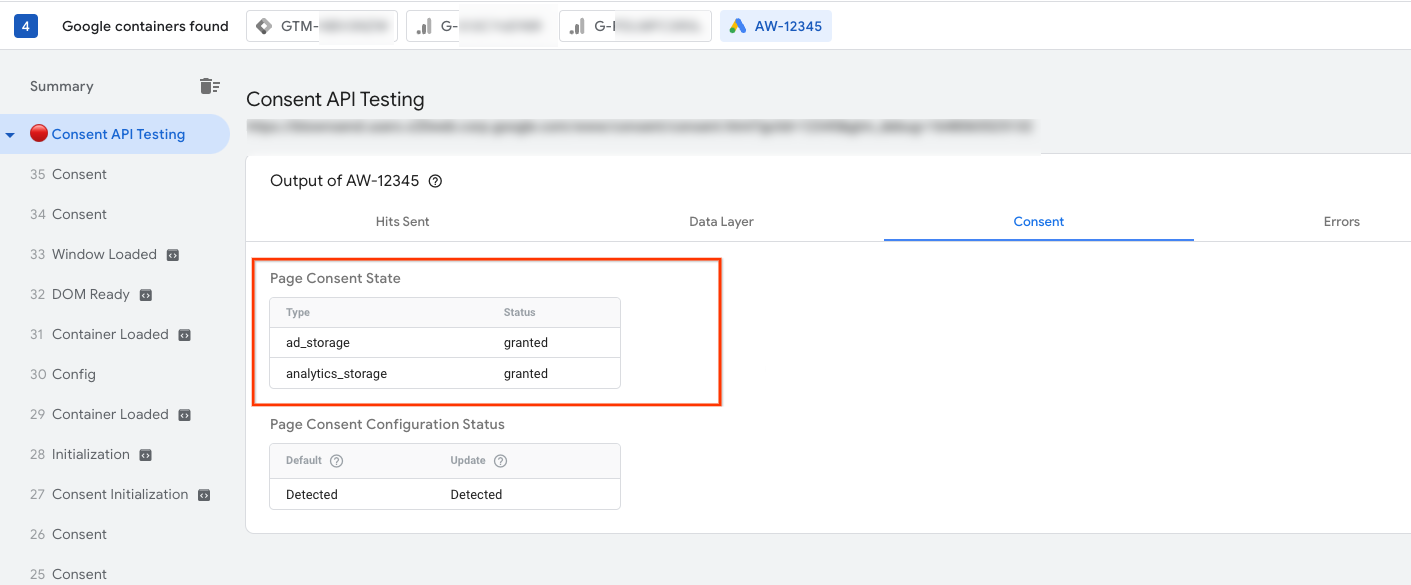The height and width of the screenshot is (585, 1411).
Task: Click Detected under Update column
Action: [x=476, y=494]
